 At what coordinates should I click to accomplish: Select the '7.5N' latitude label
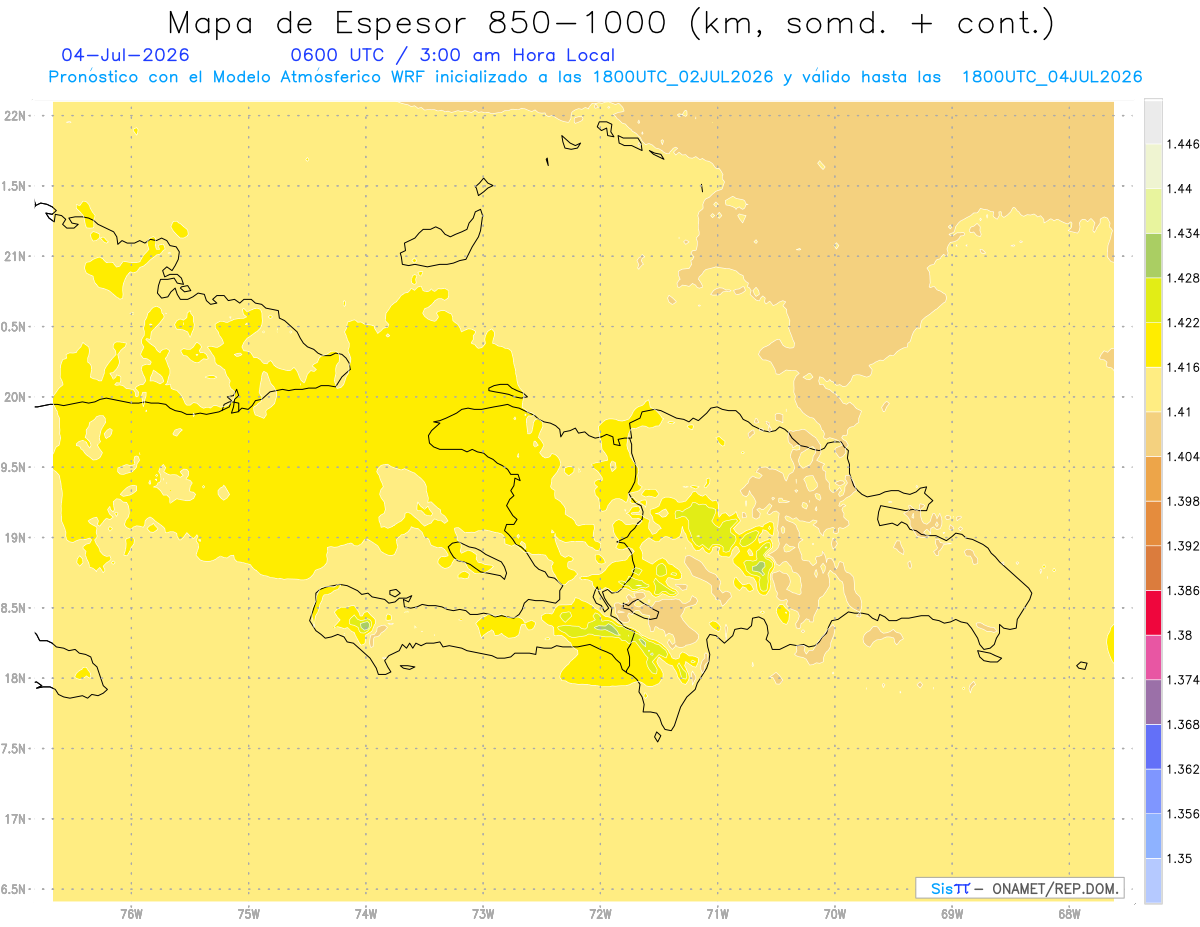(x=14, y=749)
